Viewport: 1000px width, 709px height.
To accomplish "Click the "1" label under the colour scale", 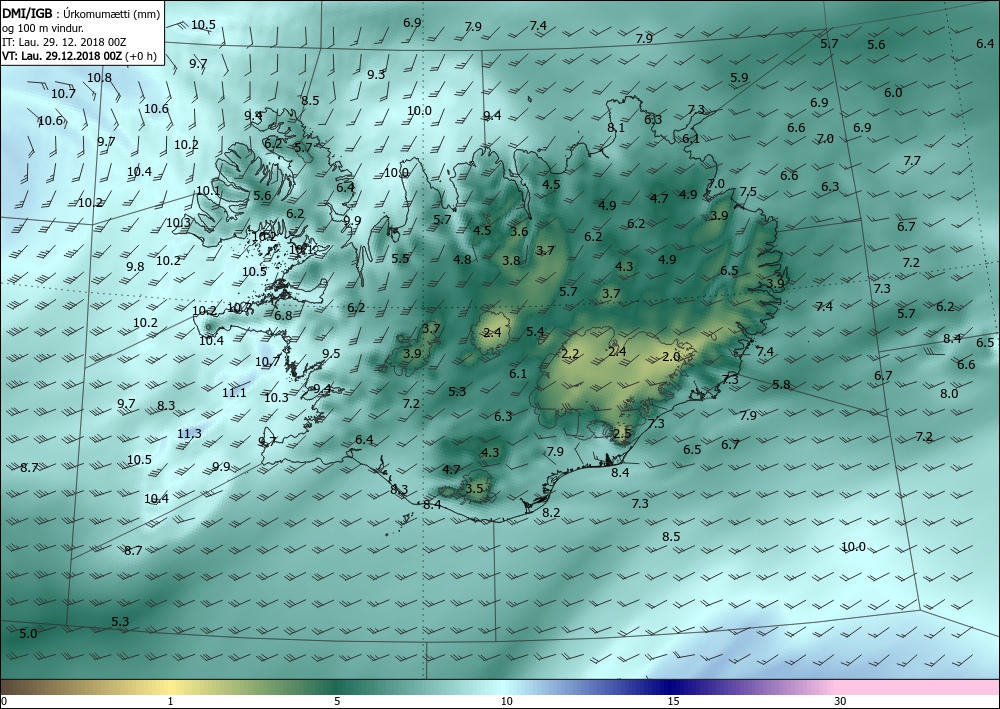I will [170, 701].
